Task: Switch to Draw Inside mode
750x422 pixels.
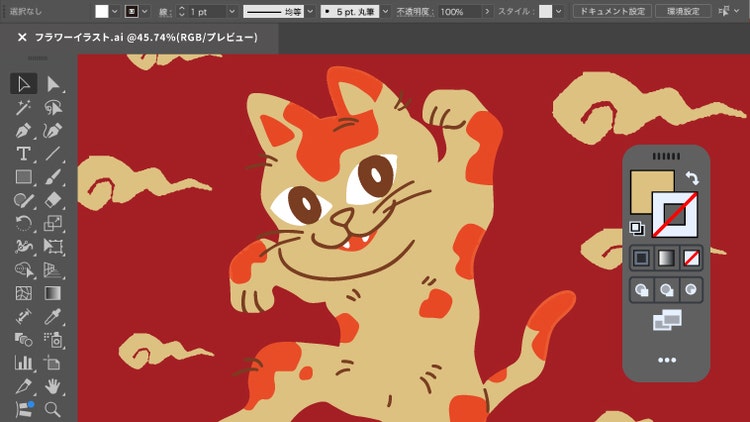Action: click(691, 289)
